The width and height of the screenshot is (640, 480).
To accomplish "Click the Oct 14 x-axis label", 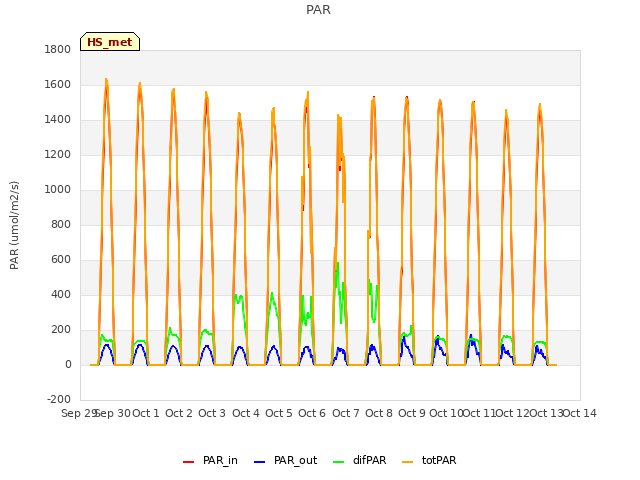I will (580, 413).
